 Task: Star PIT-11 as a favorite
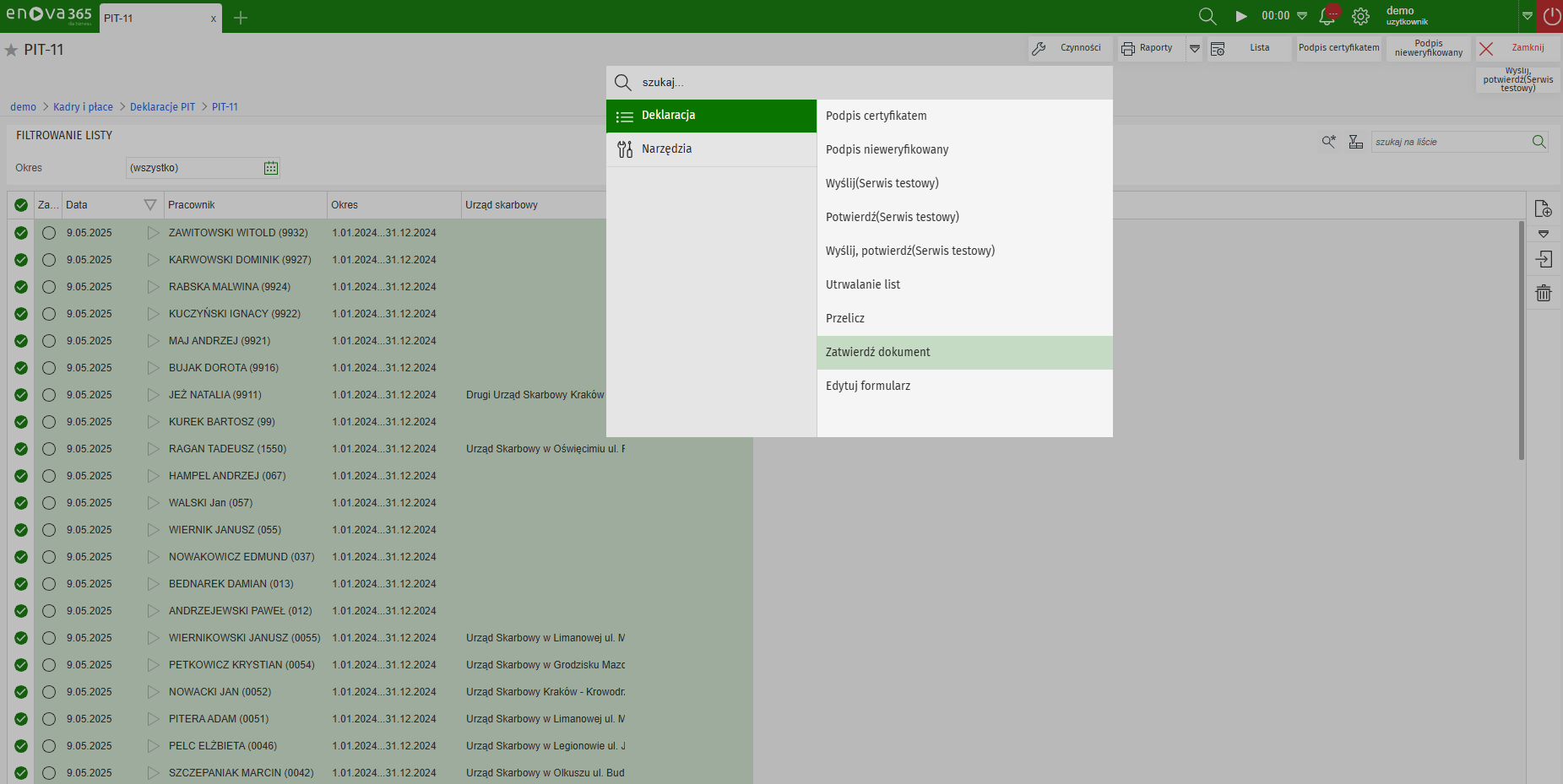[11, 50]
